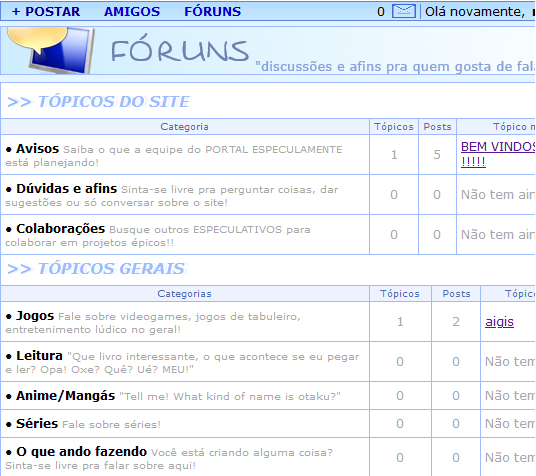Click the Avisos posts count 5

[x=437, y=155]
